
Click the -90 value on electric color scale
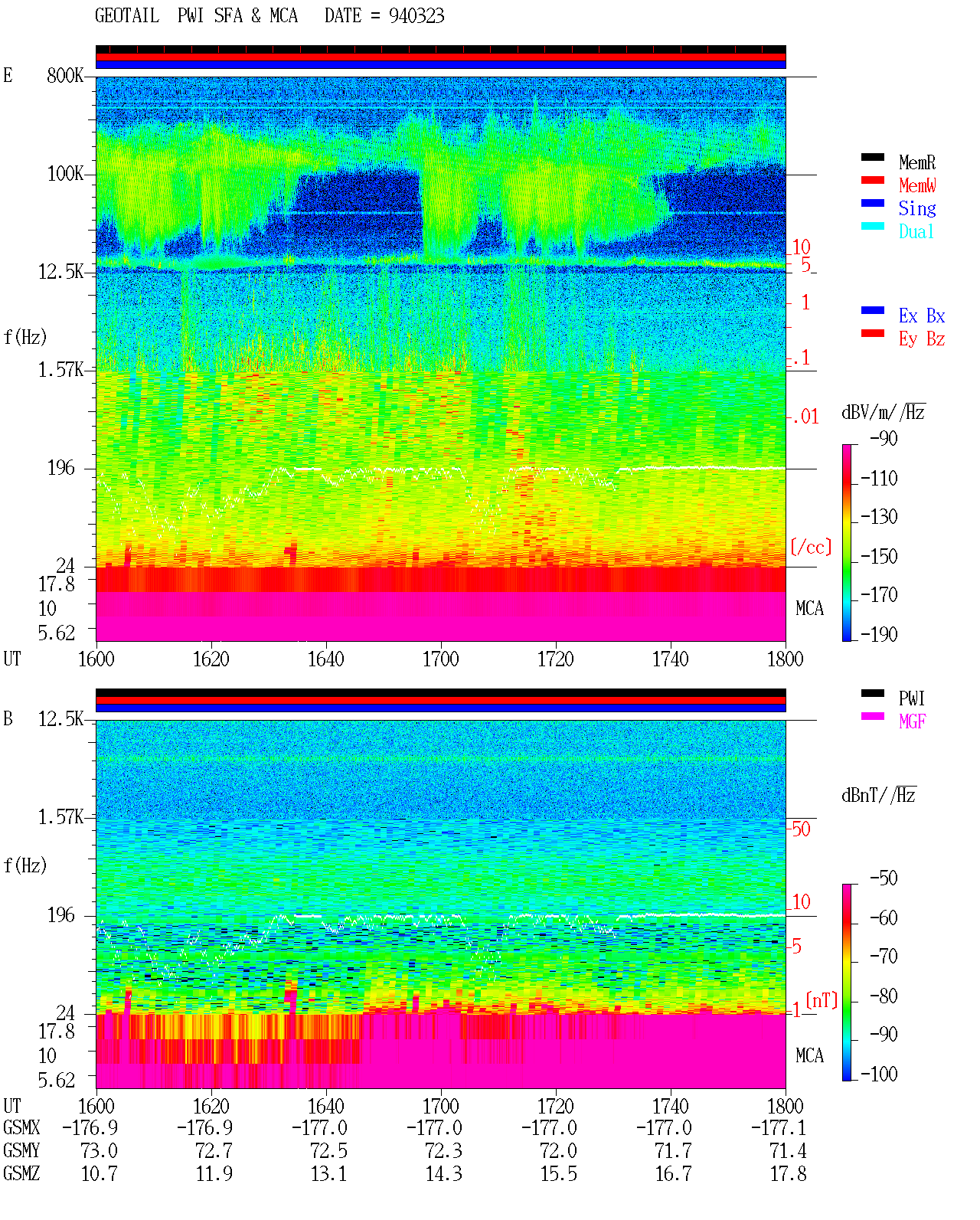[884, 439]
